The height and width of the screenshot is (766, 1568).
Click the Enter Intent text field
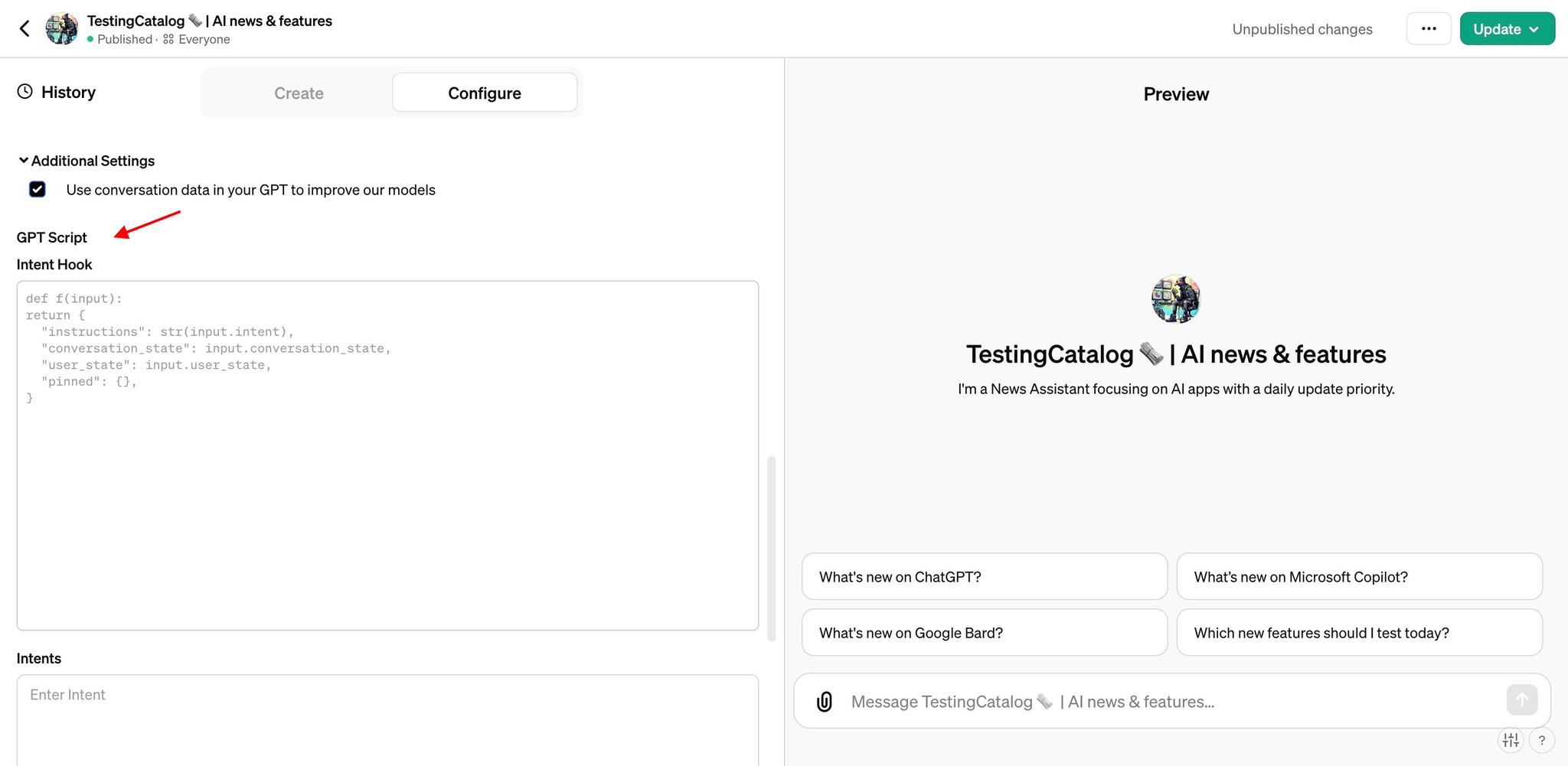click(x=387, y=719)
